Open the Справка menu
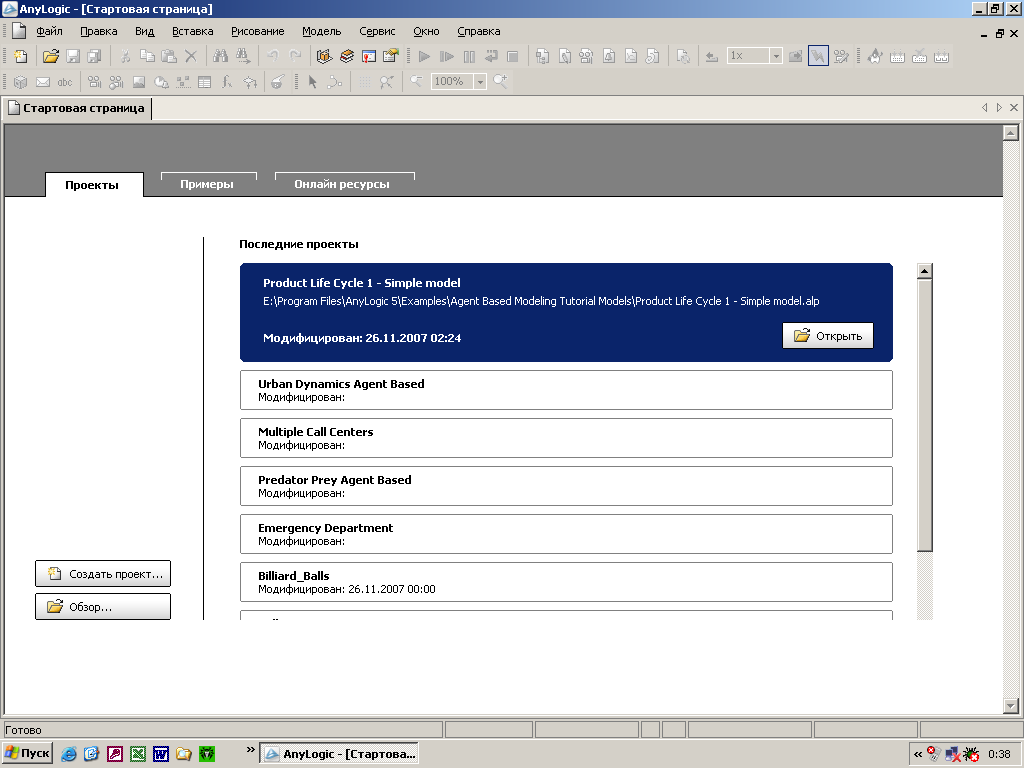Image resolution: width=1024 pixels, height=768 pixels. (x=479, y=31)
